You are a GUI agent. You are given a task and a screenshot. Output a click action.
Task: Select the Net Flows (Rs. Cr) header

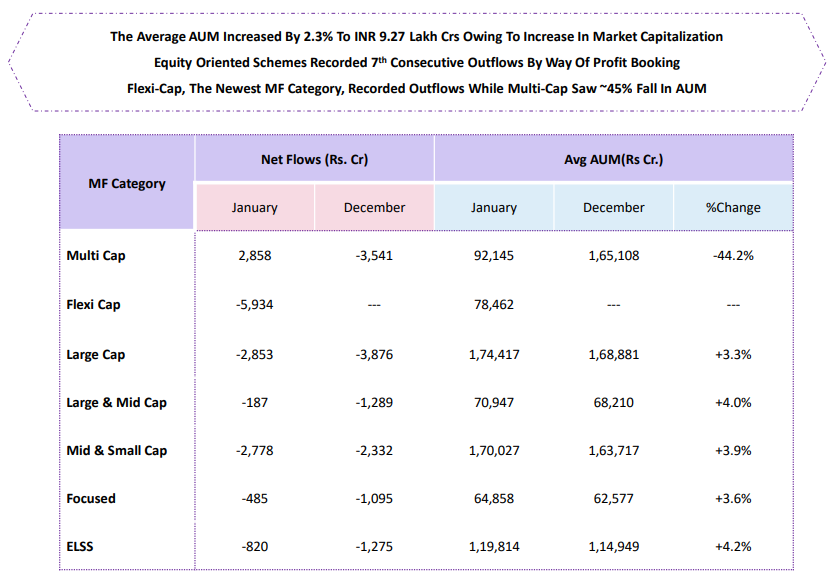314,160
